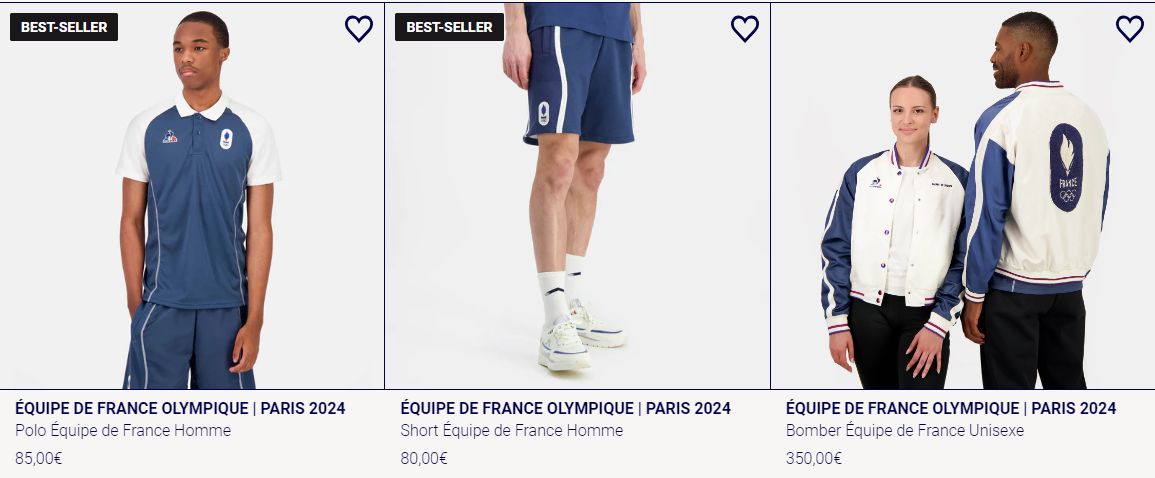
Task: Click the Olympic emblem on the shorts leg
Action: [543, 112]
